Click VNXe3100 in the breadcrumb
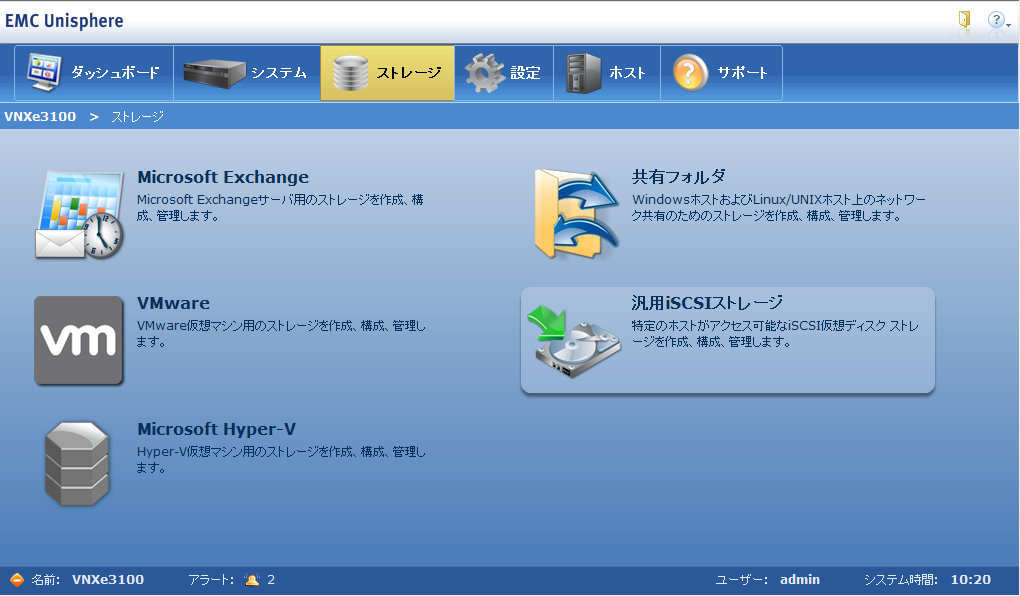Viewport: 1020px width, 596px height. pyautogui.click(x=40, y=117)
